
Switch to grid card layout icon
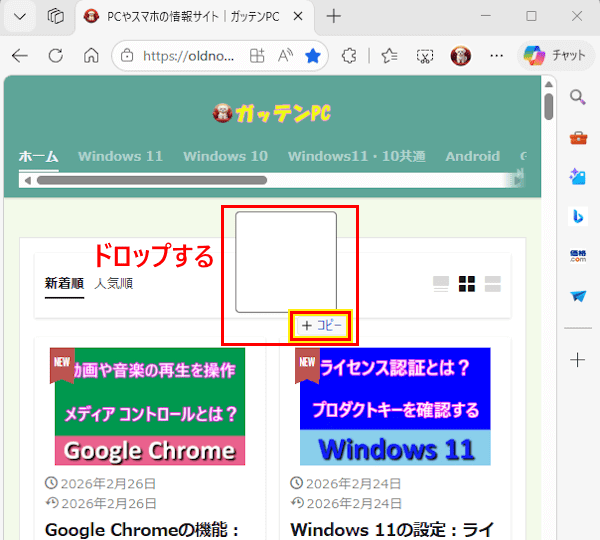tap(467, 284)
